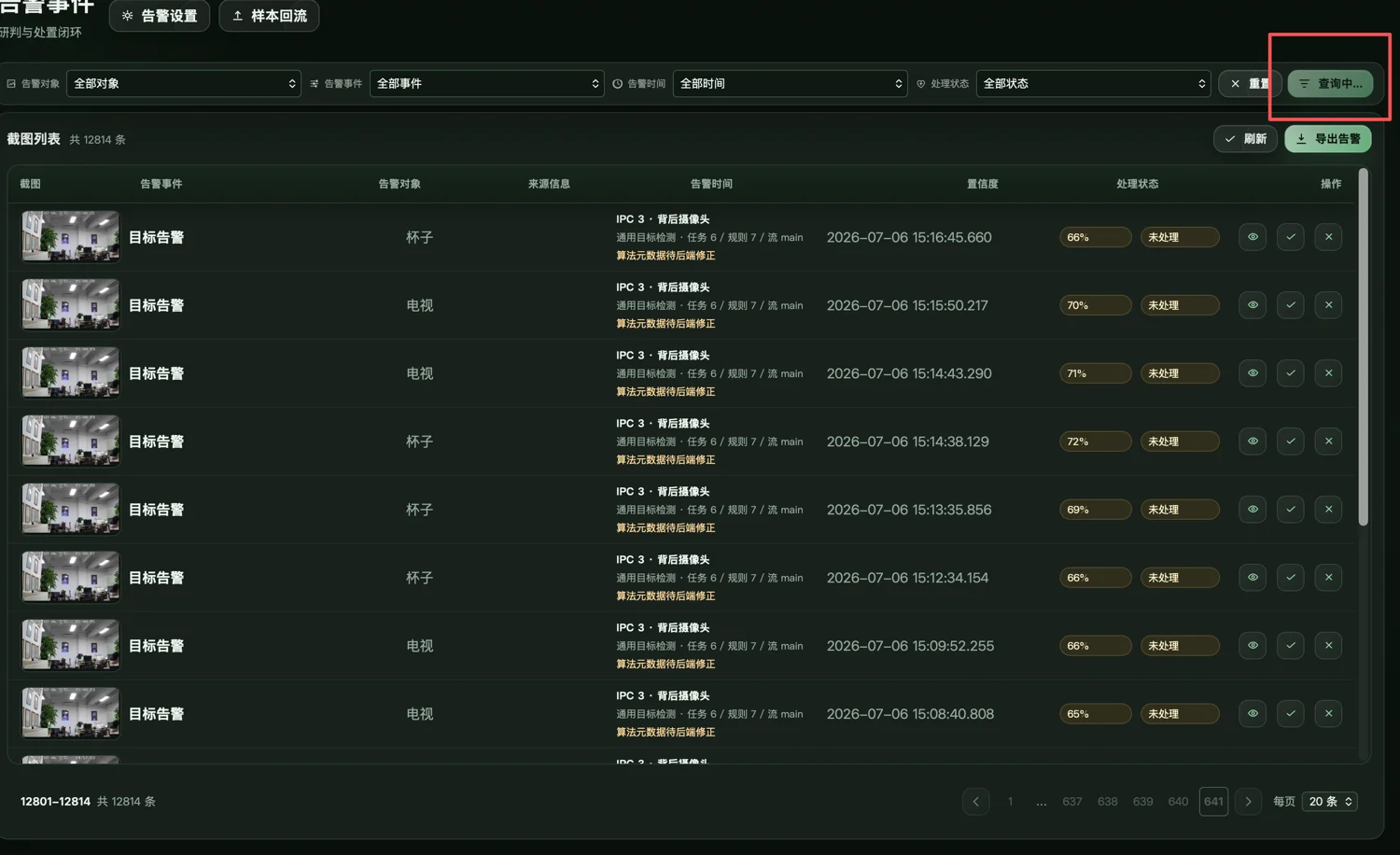
Task: Expand the 全部事件 alarm event dropdown
Action: 487,83
